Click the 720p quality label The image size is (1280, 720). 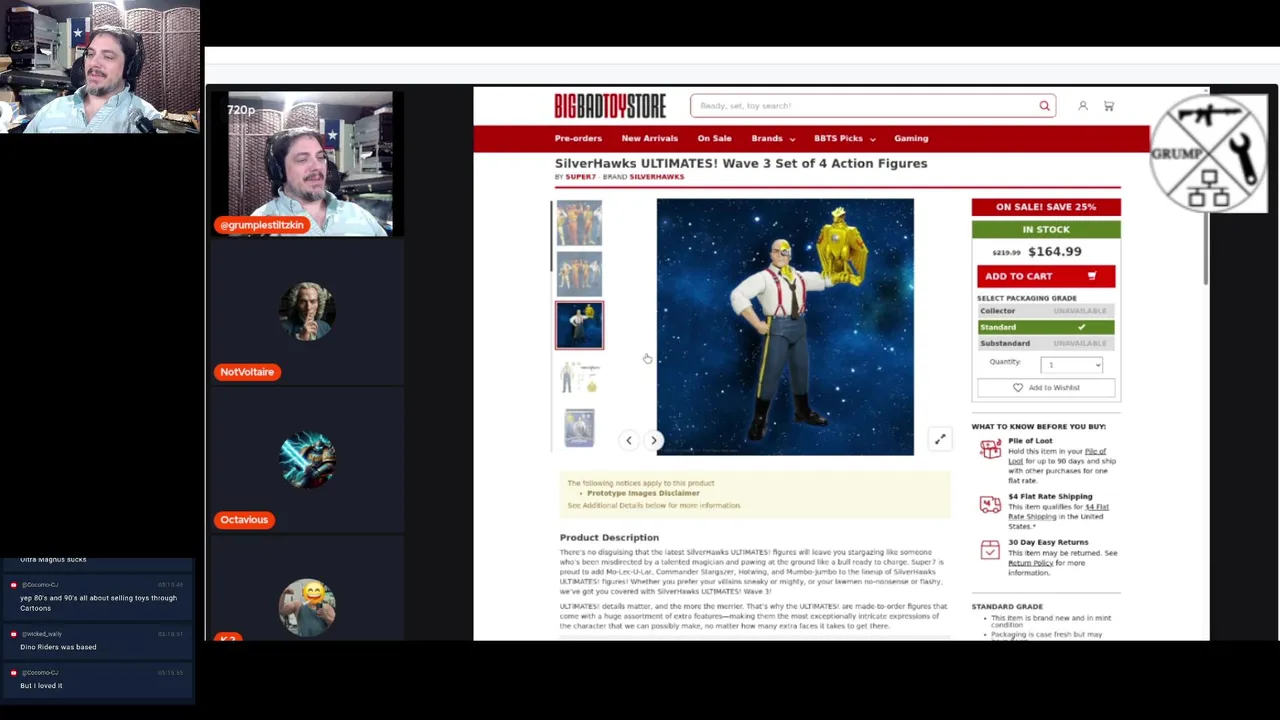tap(241, 110)
